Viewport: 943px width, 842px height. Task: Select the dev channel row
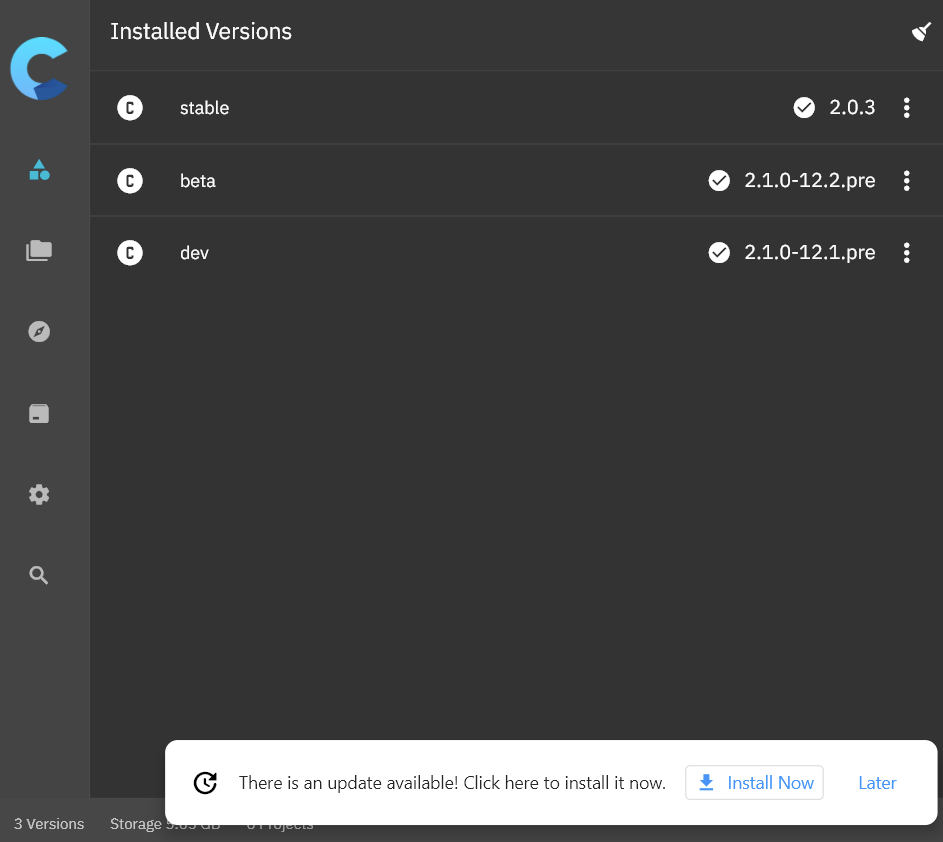pos(516,253)
